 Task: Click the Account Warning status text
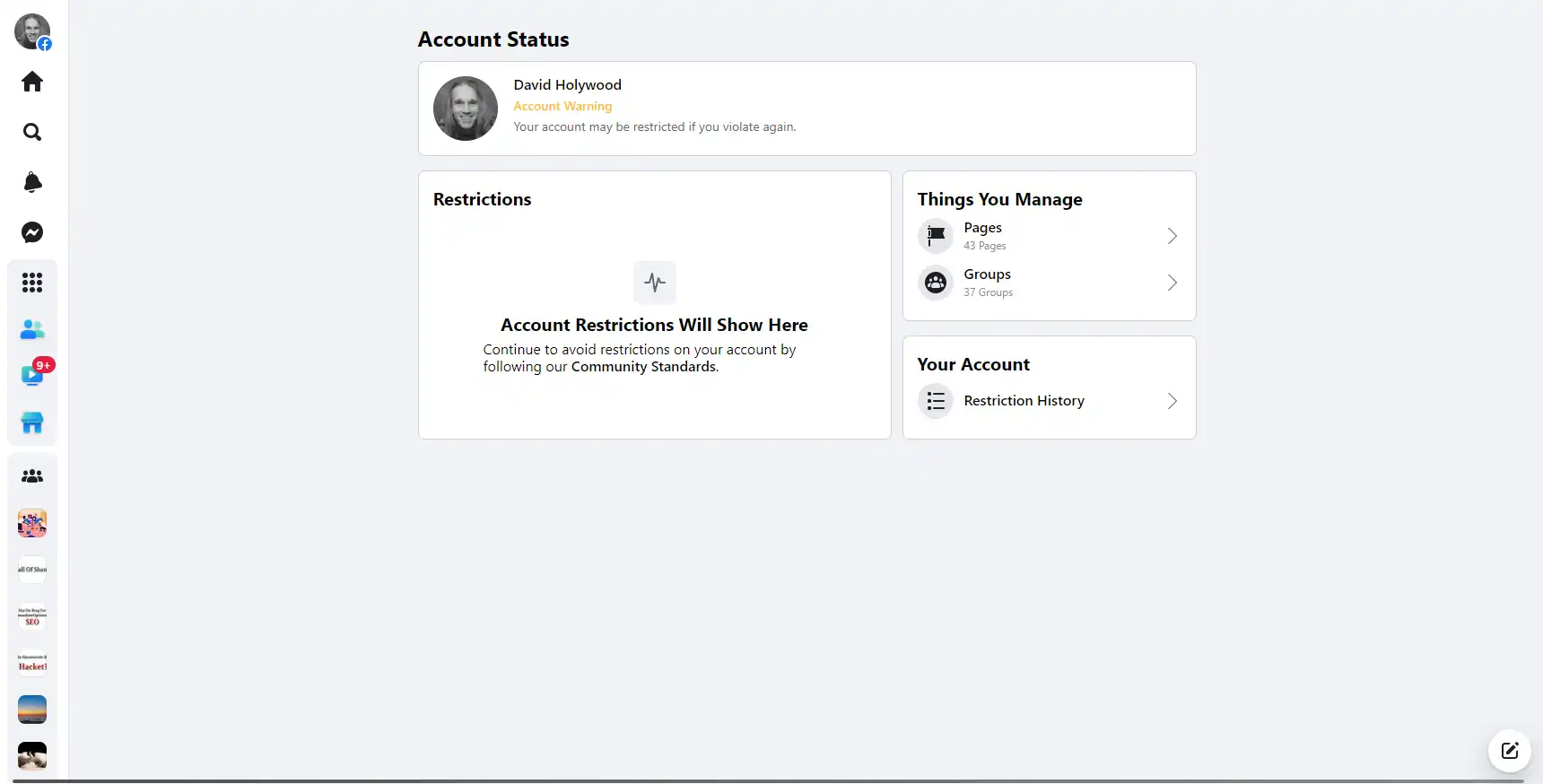tap(562, 106)
